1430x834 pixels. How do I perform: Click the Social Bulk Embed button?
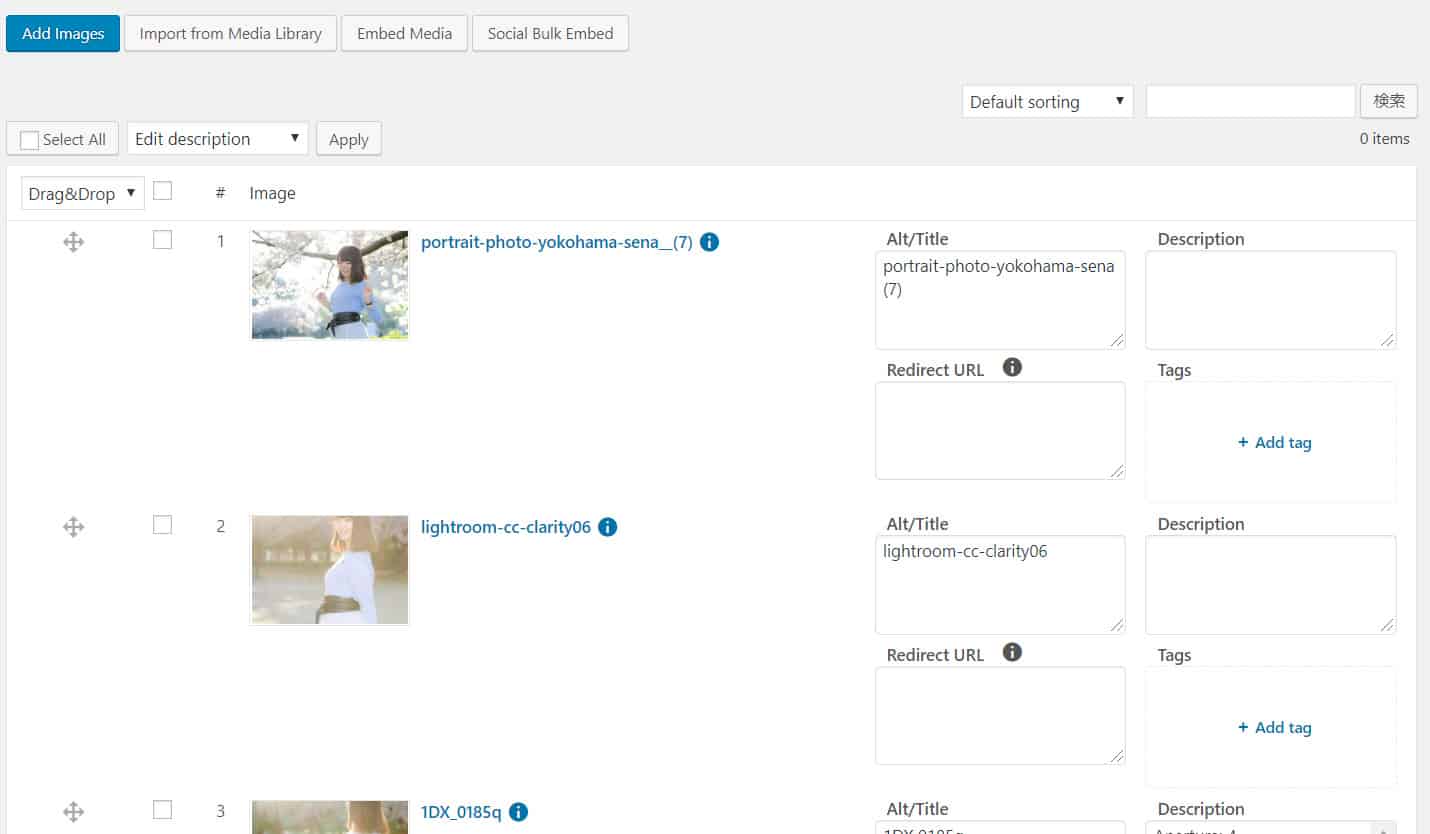pos(550,33)
